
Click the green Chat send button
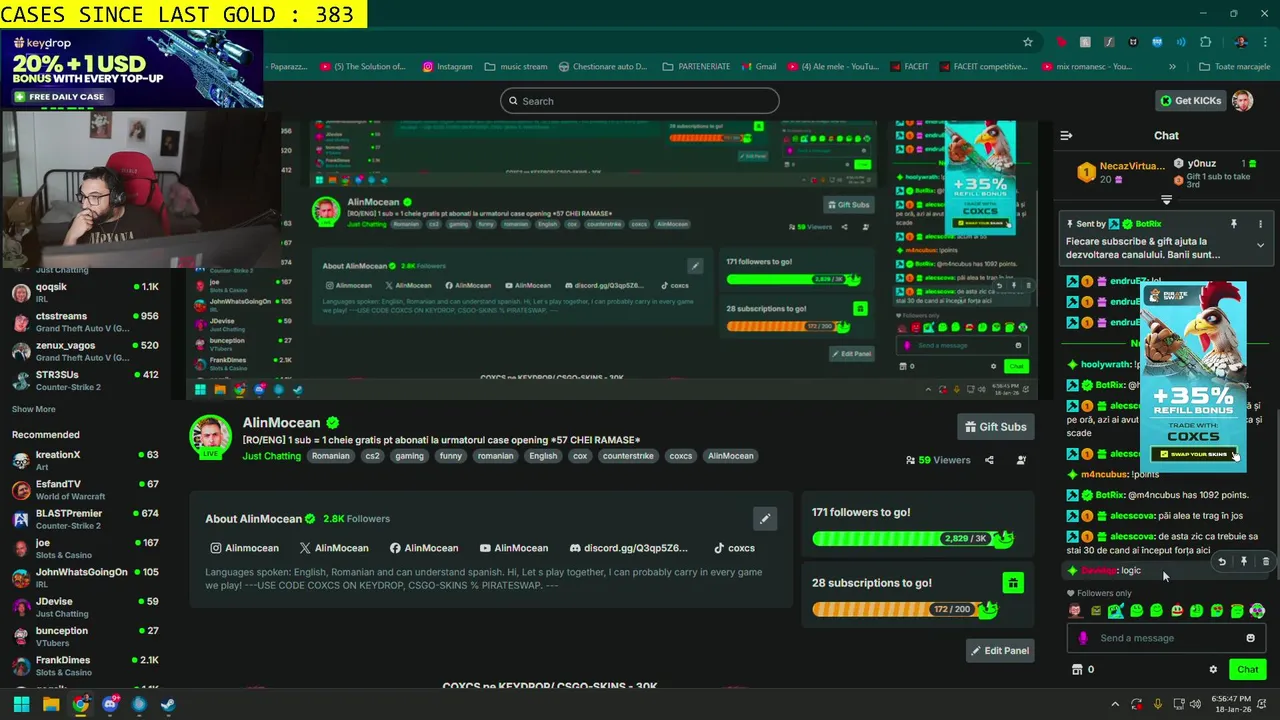click(x=1247, y=669)
